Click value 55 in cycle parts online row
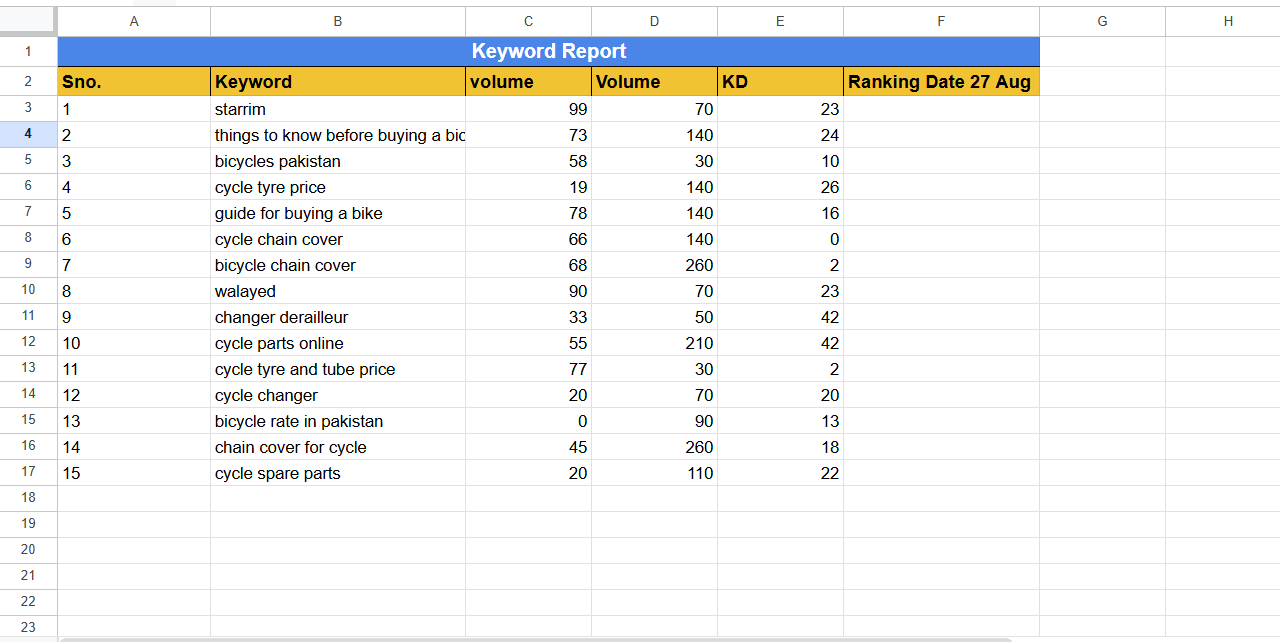Viewport: 1280px width, 642px height. (528, 343)
